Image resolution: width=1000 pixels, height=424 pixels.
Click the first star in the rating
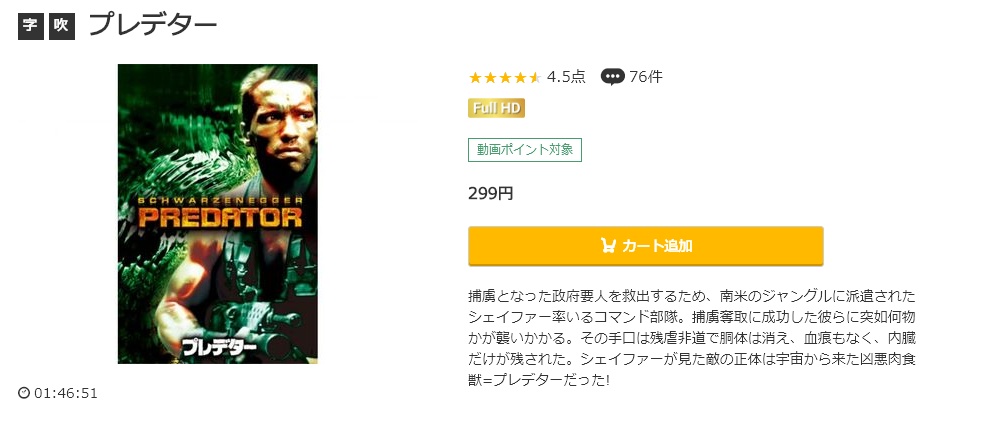[475, 77]
